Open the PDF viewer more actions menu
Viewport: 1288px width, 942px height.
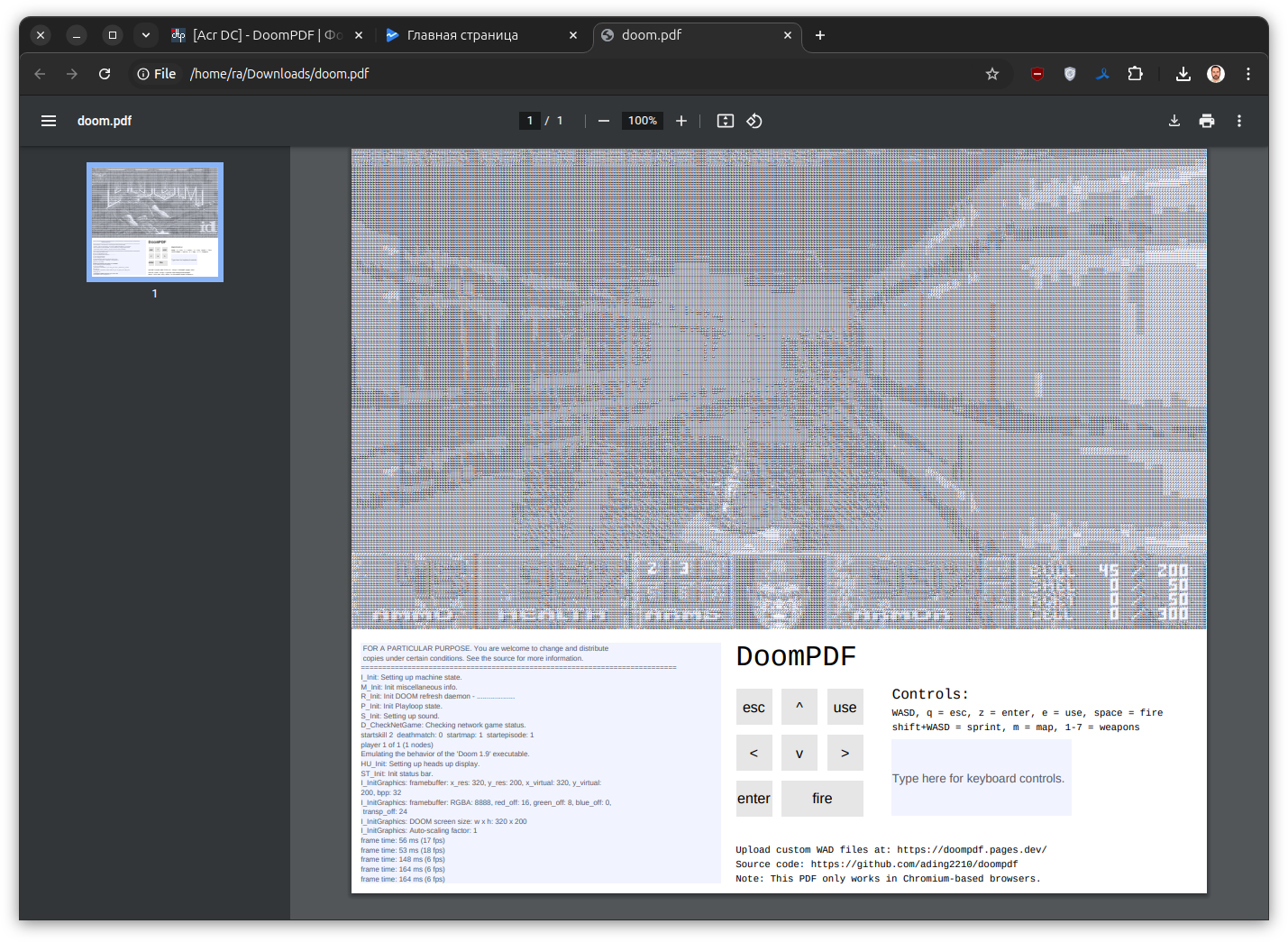[x=1239, y=121]
